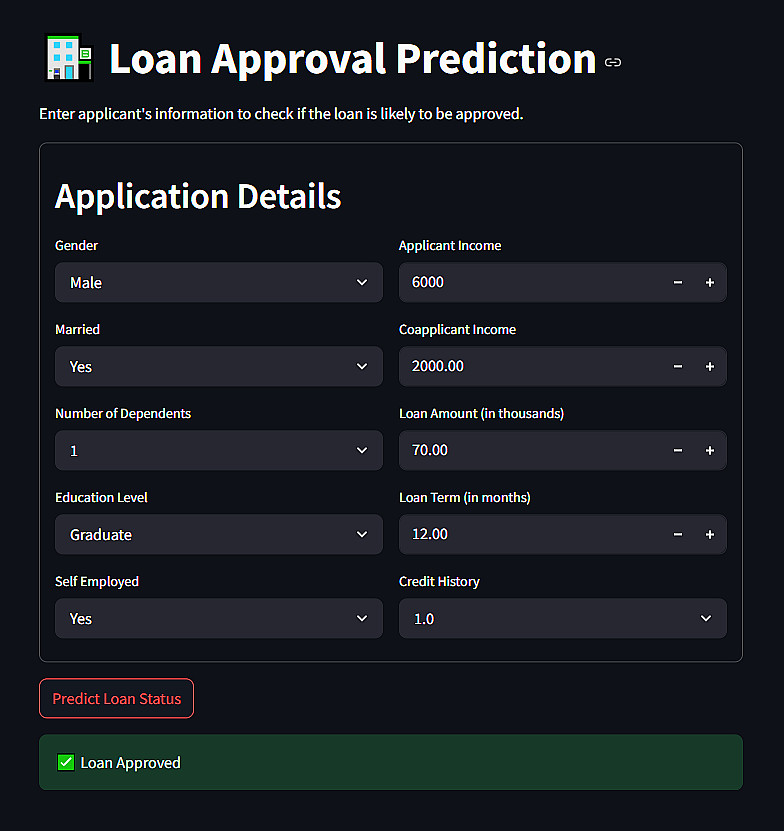Increment Coapplicant Income using the plus button
Viewport: 784px width, 831px height.
tap(710, 367)
